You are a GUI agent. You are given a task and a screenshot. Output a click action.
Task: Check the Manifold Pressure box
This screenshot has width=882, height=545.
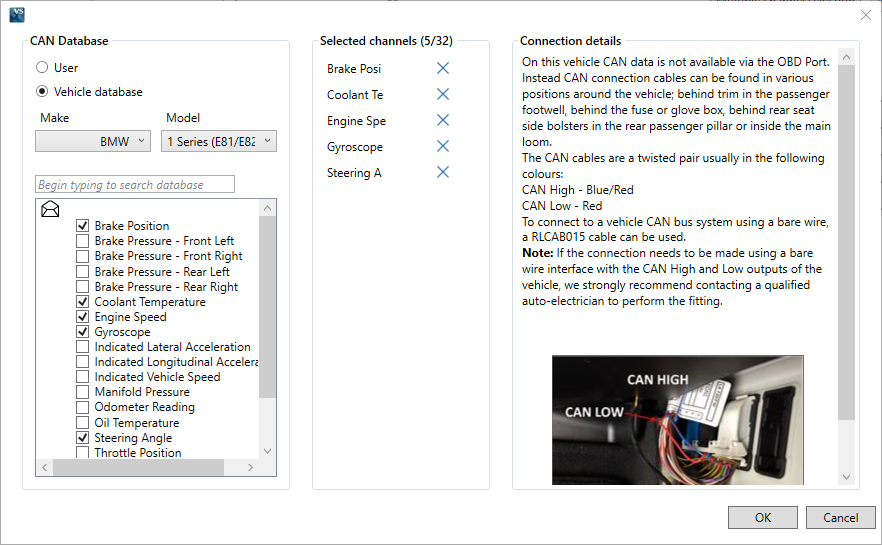coord(83,392)
